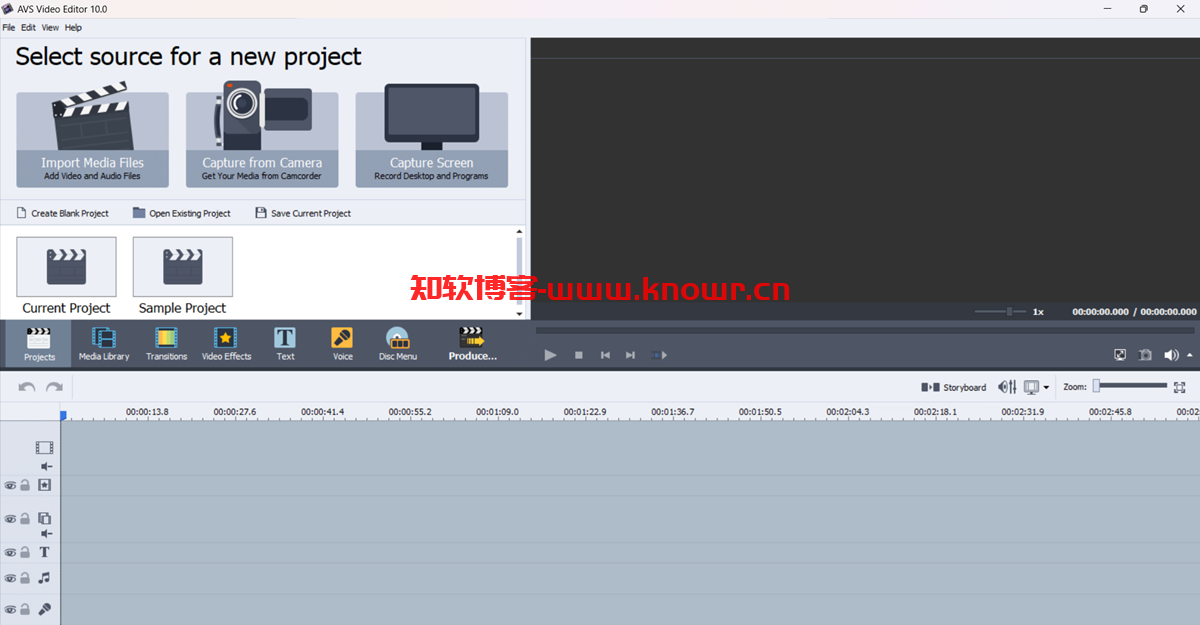Open the audio mixer icon
This screenshot has width=1200, height=625.
point(1008,387)
